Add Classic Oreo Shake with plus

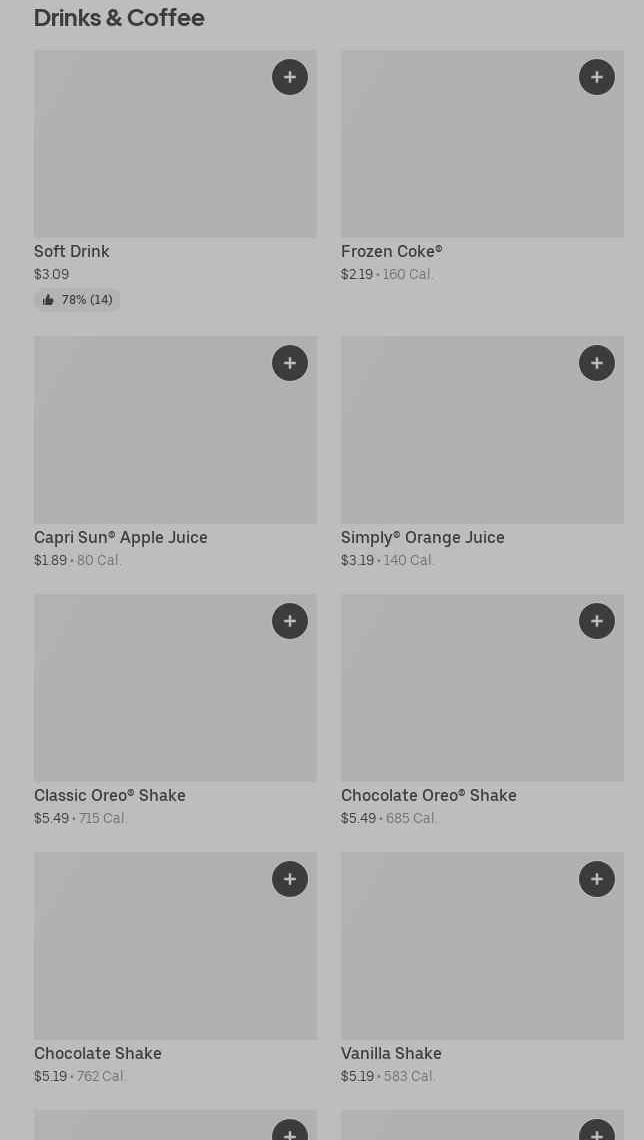click(290, 621)
